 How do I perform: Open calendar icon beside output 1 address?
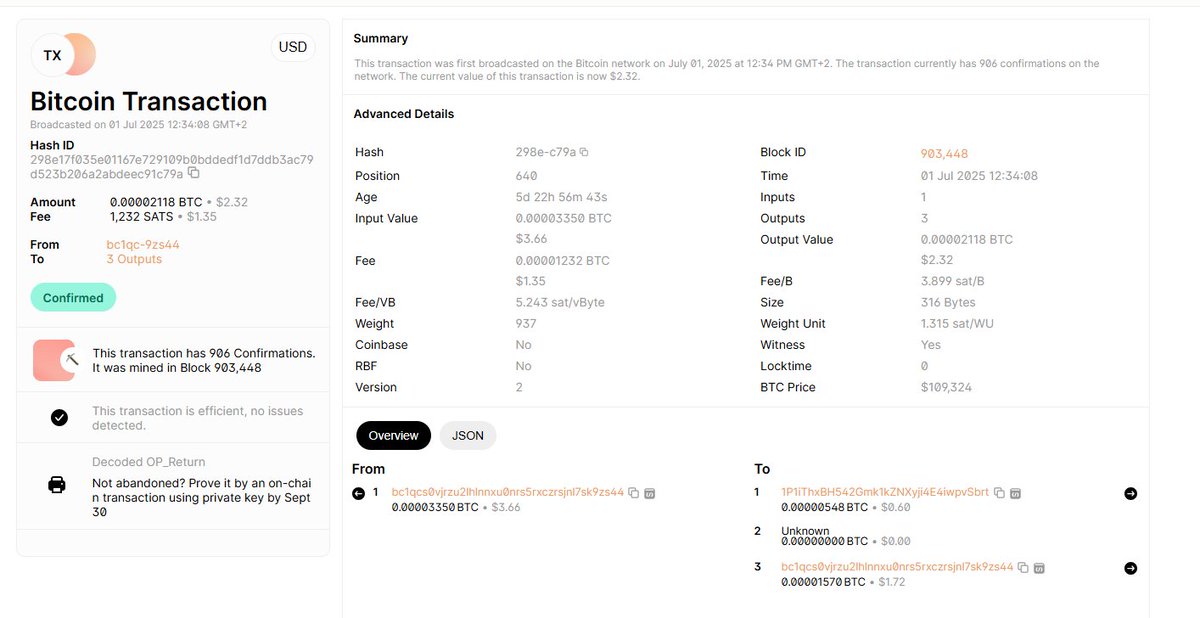[1015, 493]
